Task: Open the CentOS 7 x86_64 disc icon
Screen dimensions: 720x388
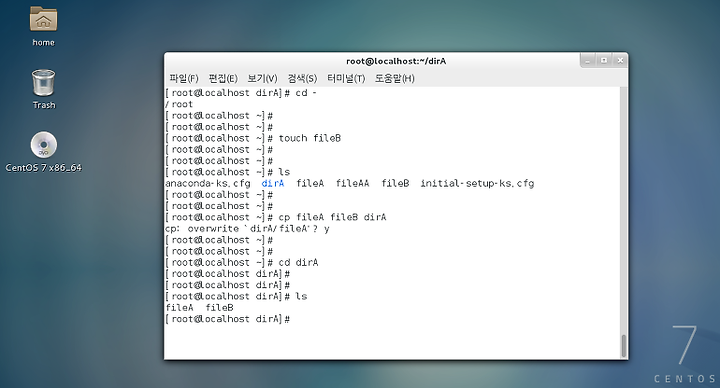Action: [x=44, y=145]
